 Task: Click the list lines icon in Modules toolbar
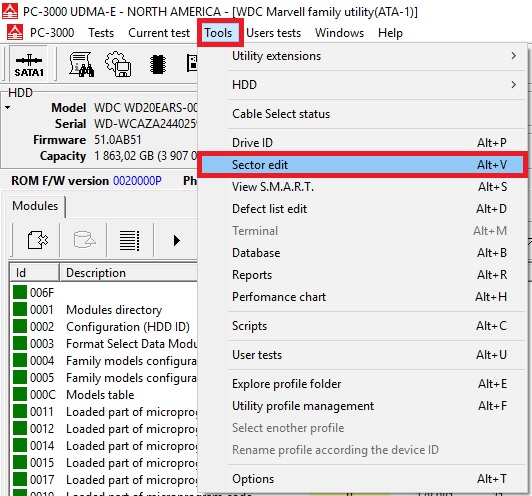(x=130, y=240)
